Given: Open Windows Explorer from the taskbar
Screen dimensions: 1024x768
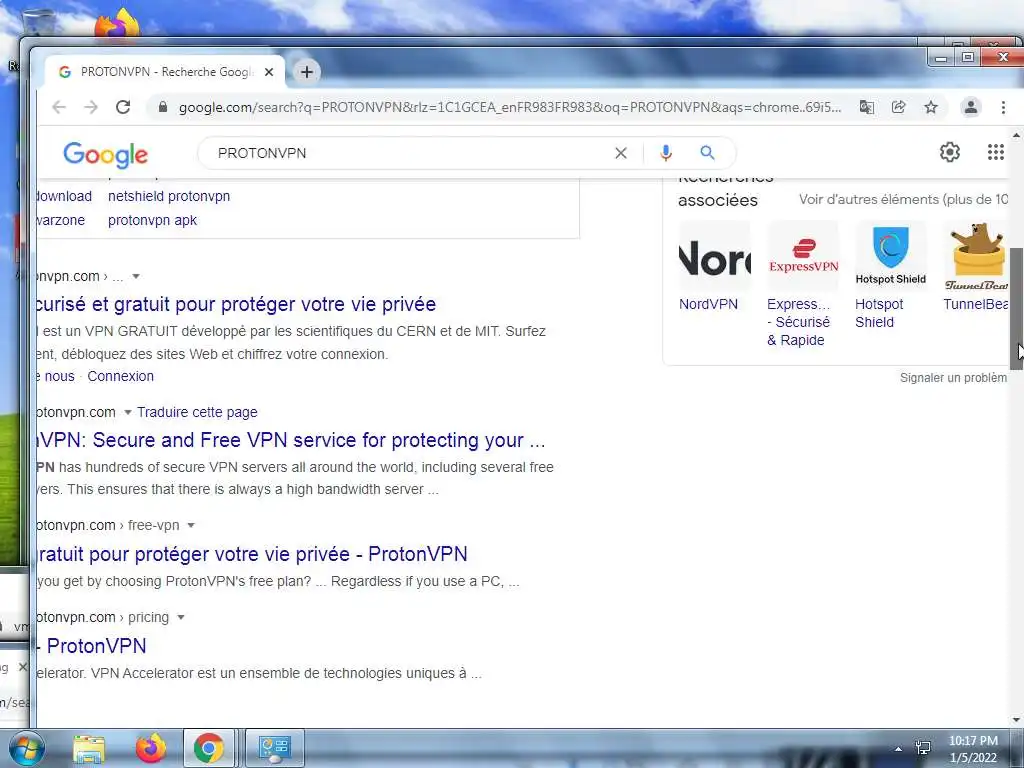Looking at the screenshot, I should pos(89,748).
